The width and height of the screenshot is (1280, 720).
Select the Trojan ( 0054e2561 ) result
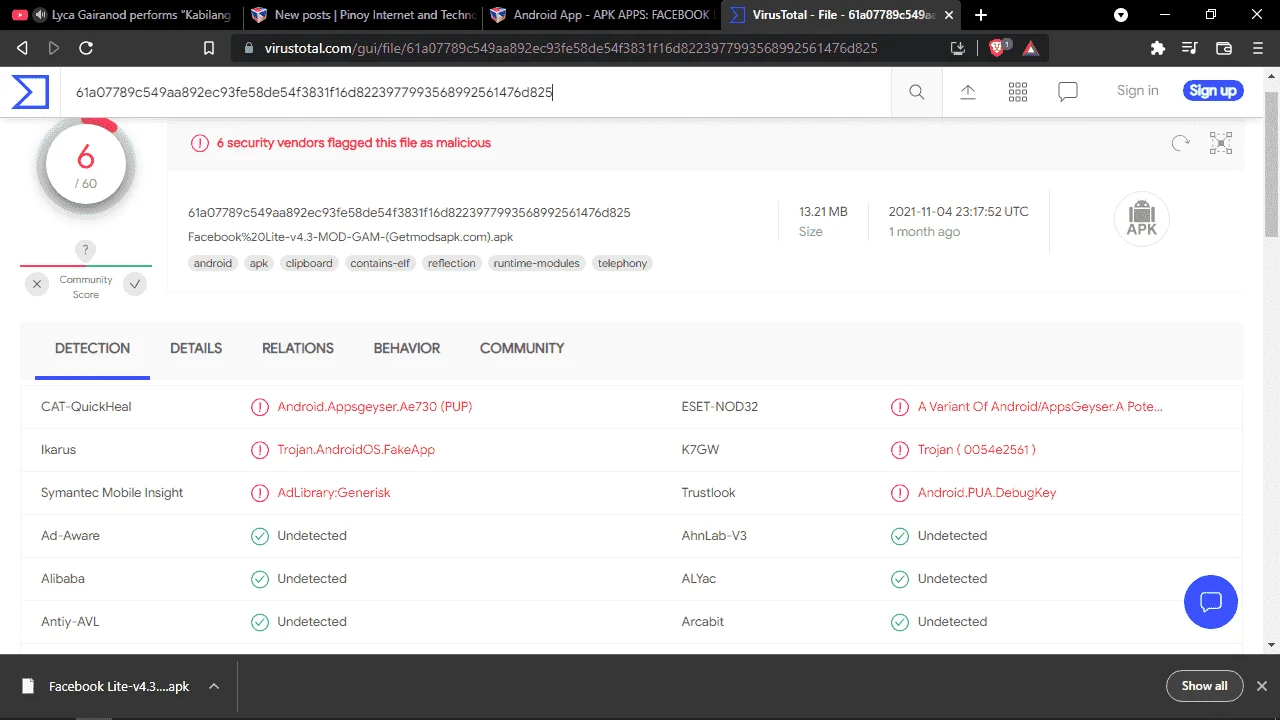point(977,450)
